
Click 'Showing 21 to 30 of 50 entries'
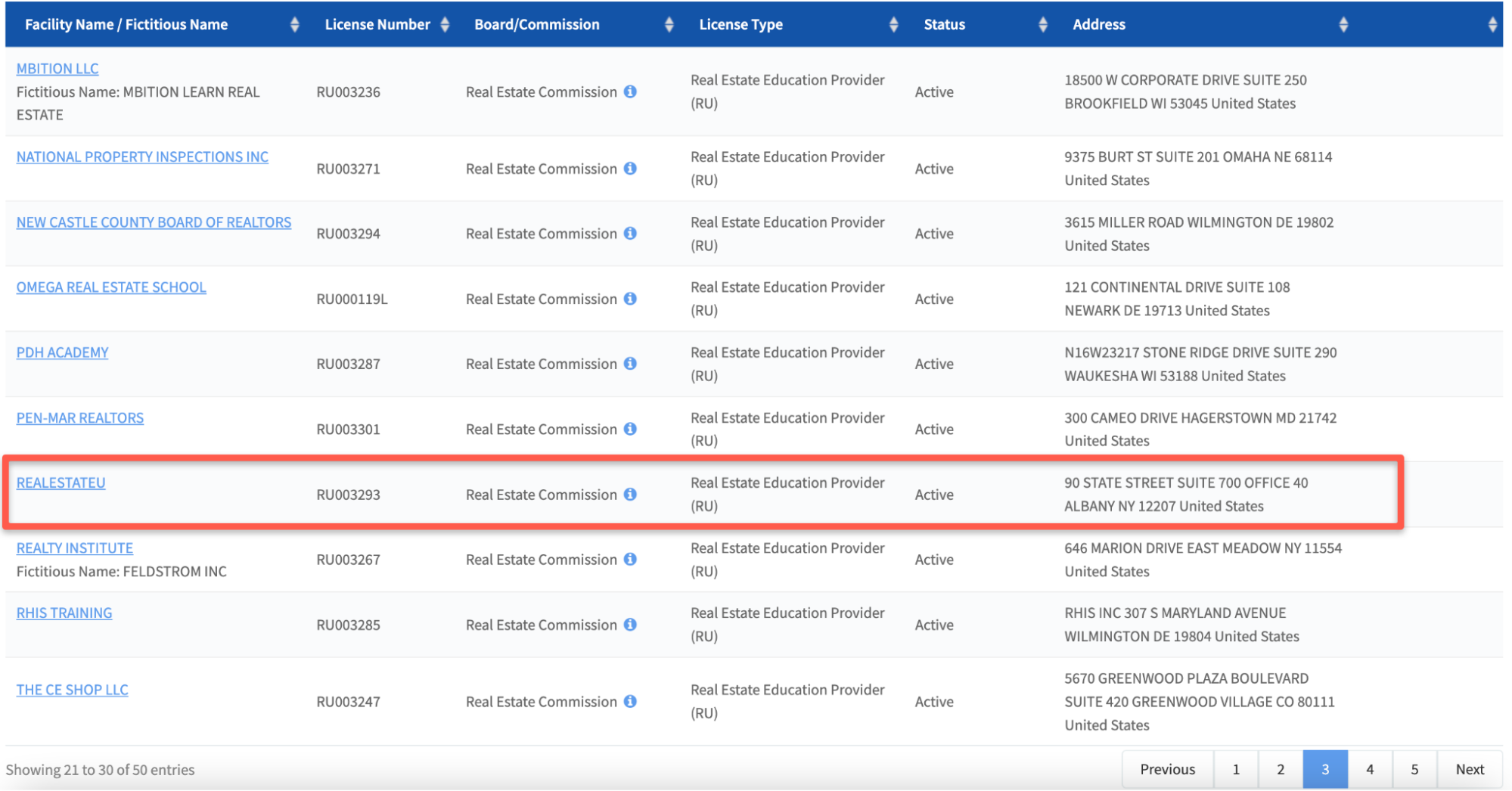tap(100, 769)
